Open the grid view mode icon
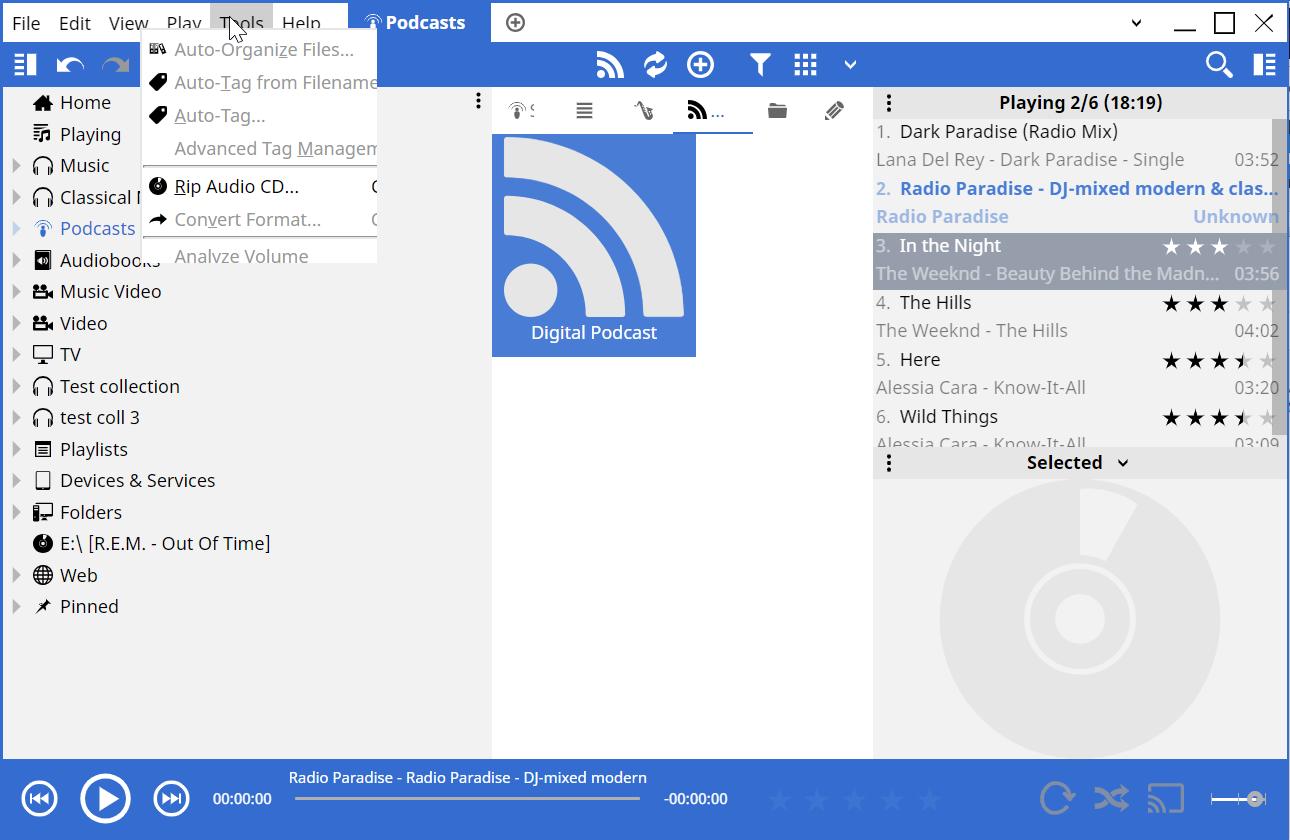 click(805, 65)
